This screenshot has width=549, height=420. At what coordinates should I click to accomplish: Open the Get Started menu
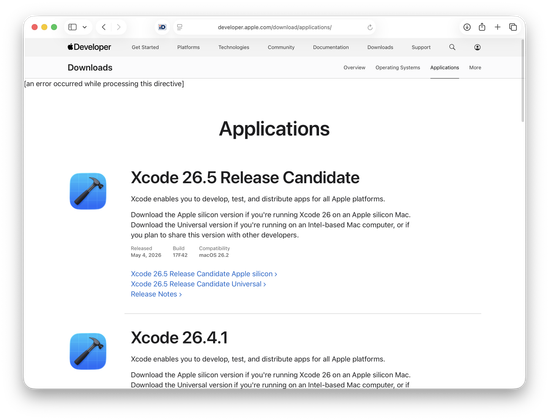(145, 47)
